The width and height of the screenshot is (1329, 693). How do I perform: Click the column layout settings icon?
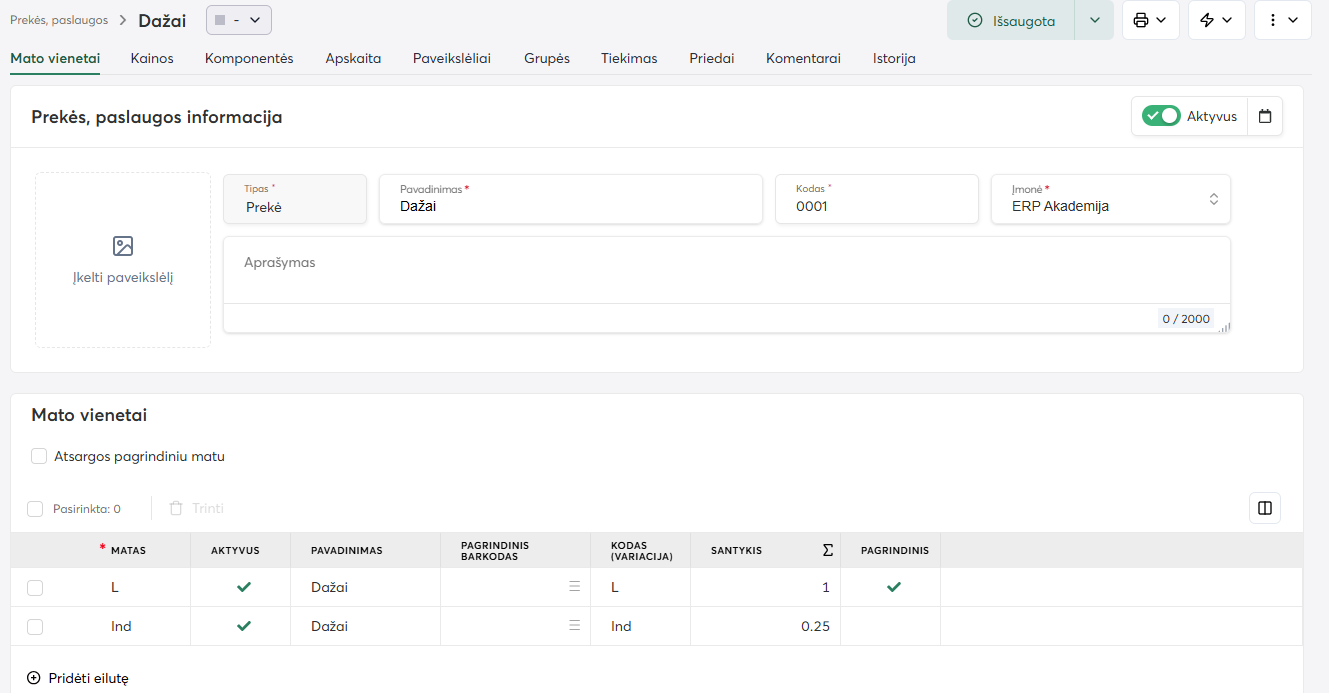1265,508
